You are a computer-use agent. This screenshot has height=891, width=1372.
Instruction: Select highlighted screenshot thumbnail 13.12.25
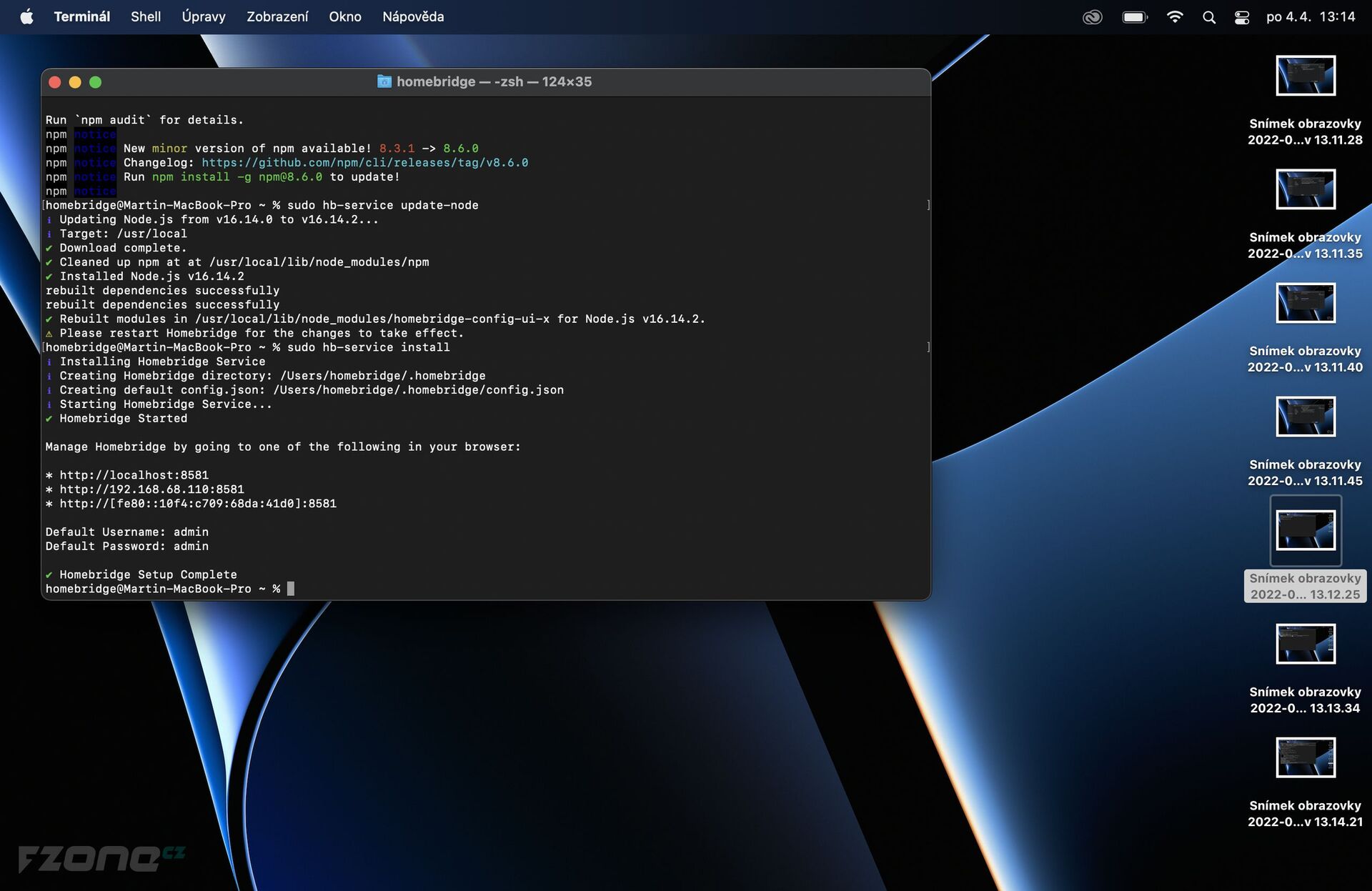coord(1306,530)
